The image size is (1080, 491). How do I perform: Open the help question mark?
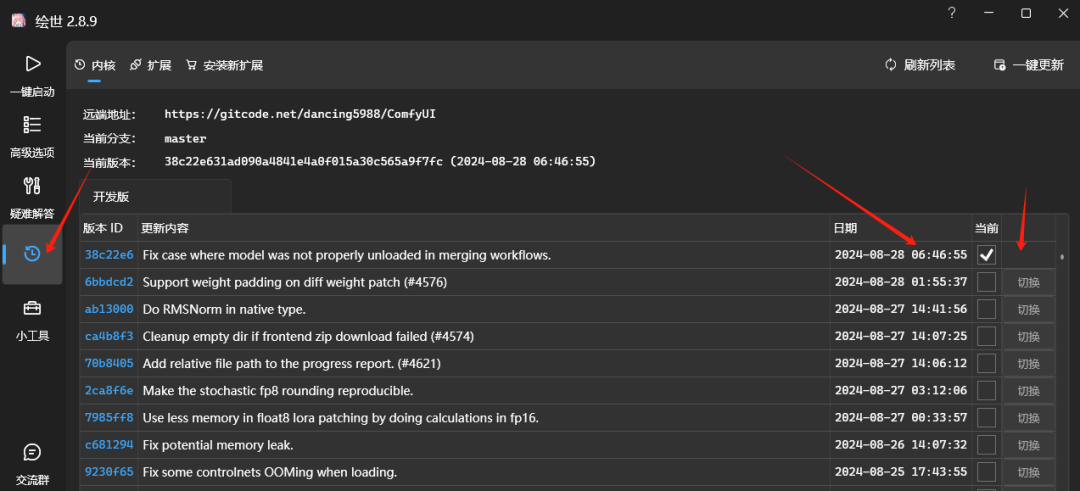pyautogui.click(x=952, y=13)
